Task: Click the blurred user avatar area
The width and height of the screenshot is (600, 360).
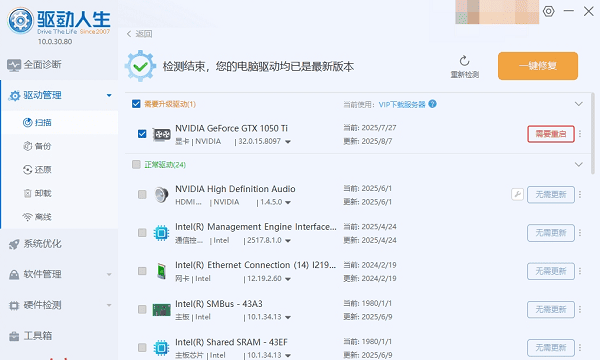Action: 497,12
